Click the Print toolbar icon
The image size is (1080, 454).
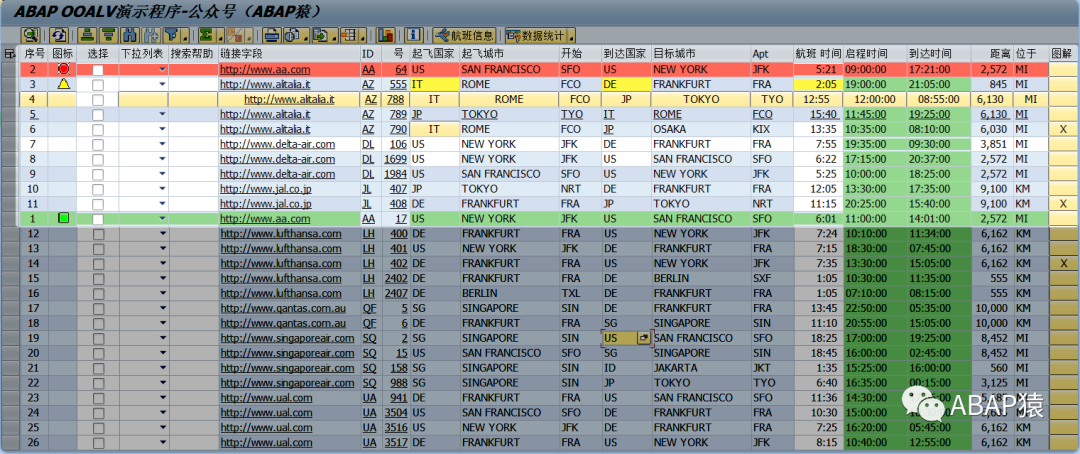click(x=272, y=34)
